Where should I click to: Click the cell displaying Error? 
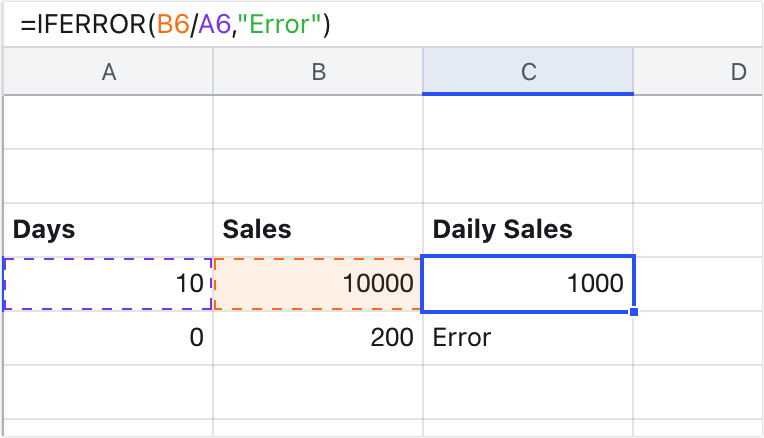click(528, 338)
